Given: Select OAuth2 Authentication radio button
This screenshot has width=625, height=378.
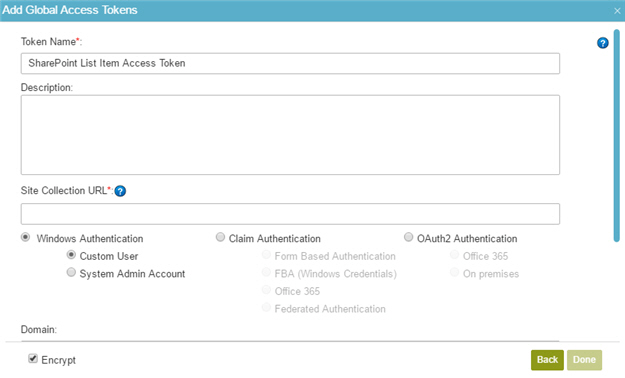Looking at the screenshot, I should (408, 237).
